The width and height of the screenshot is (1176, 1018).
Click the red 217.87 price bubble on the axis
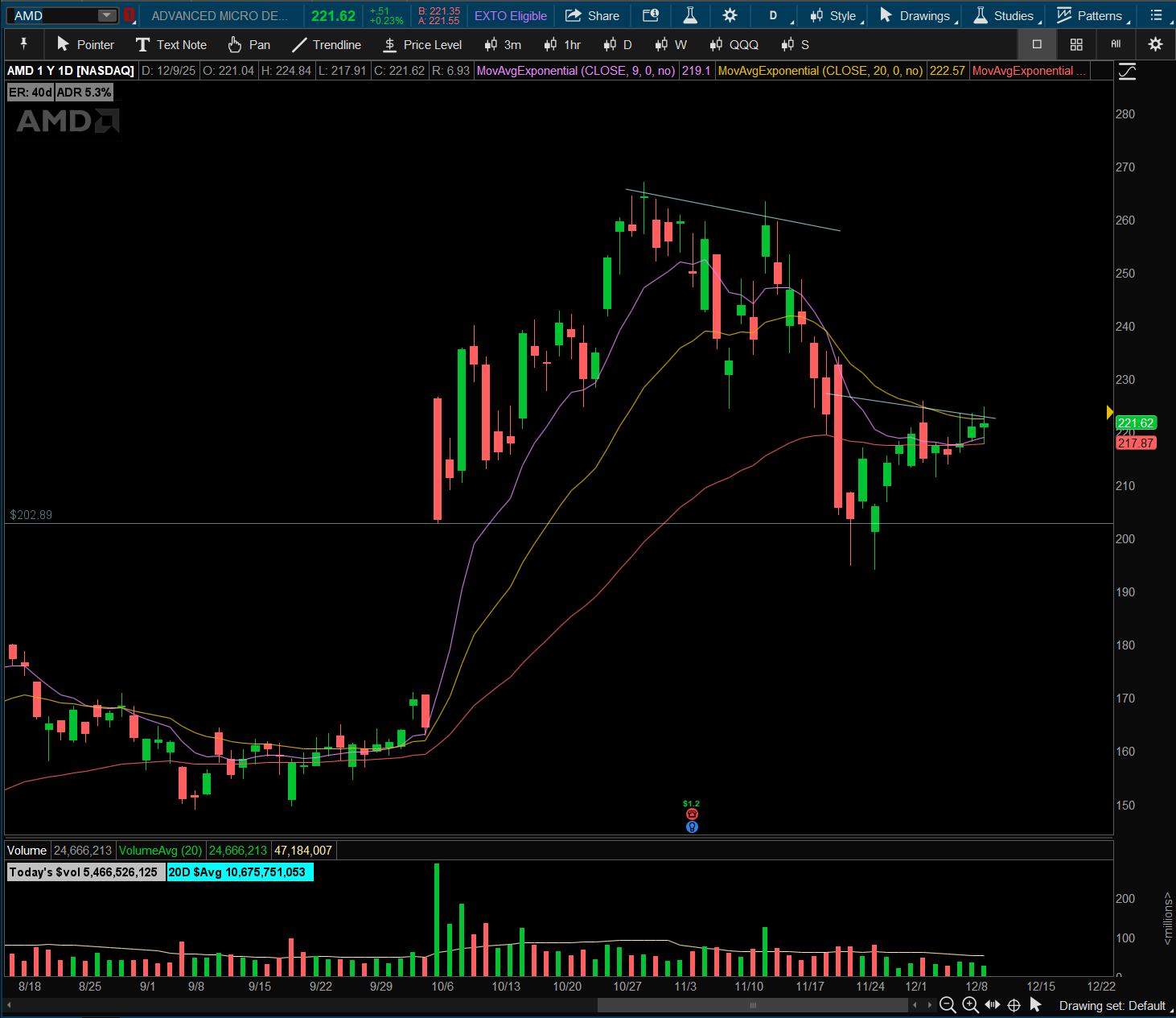(x=1135, y=443)
